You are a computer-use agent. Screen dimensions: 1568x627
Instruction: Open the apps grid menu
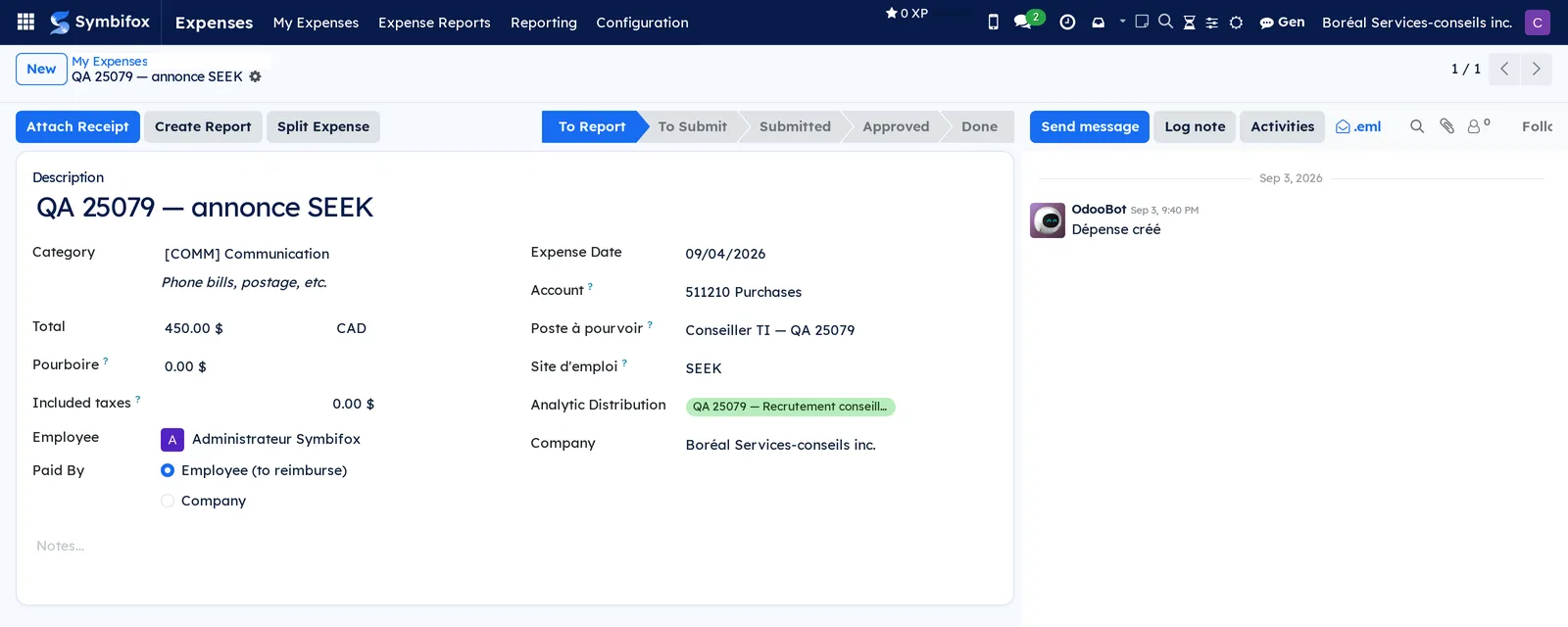pyautogui.click(x=26, y=22)
